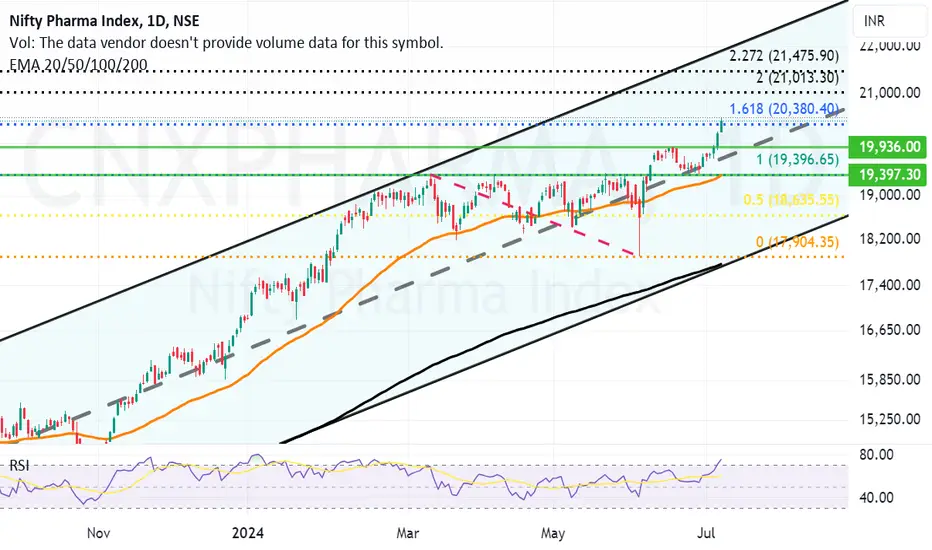932x550 pixels.
Task: Click the RSI 80.00 scale value
Action: click(876, 455)
